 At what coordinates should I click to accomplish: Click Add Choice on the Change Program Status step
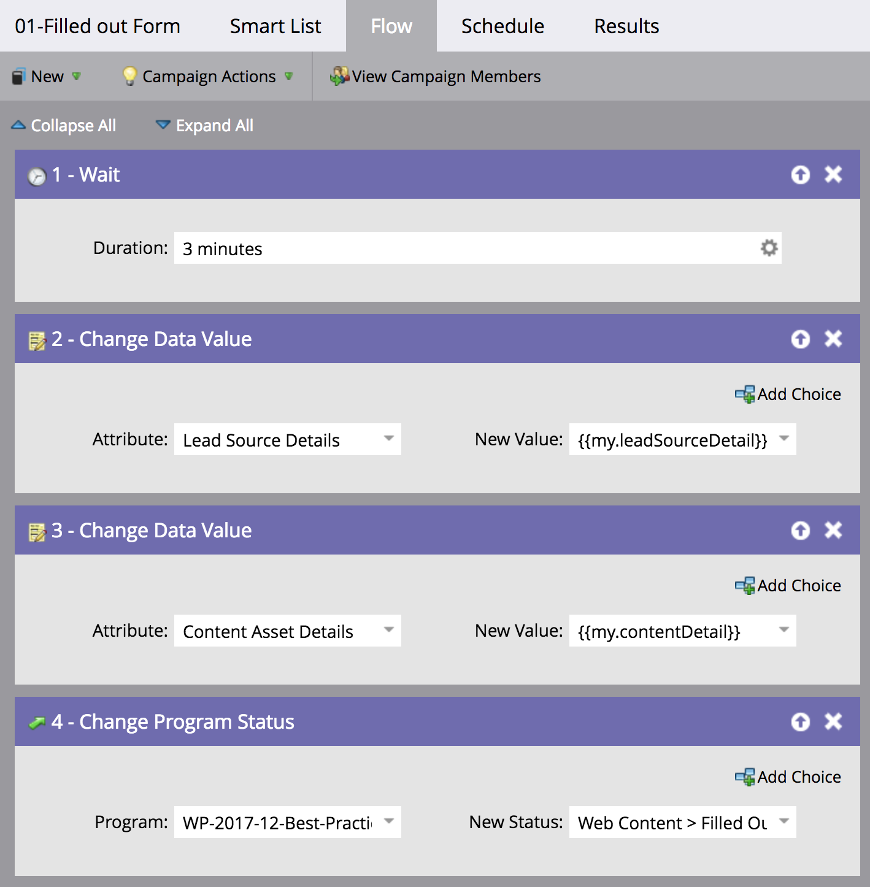(788, 777)
